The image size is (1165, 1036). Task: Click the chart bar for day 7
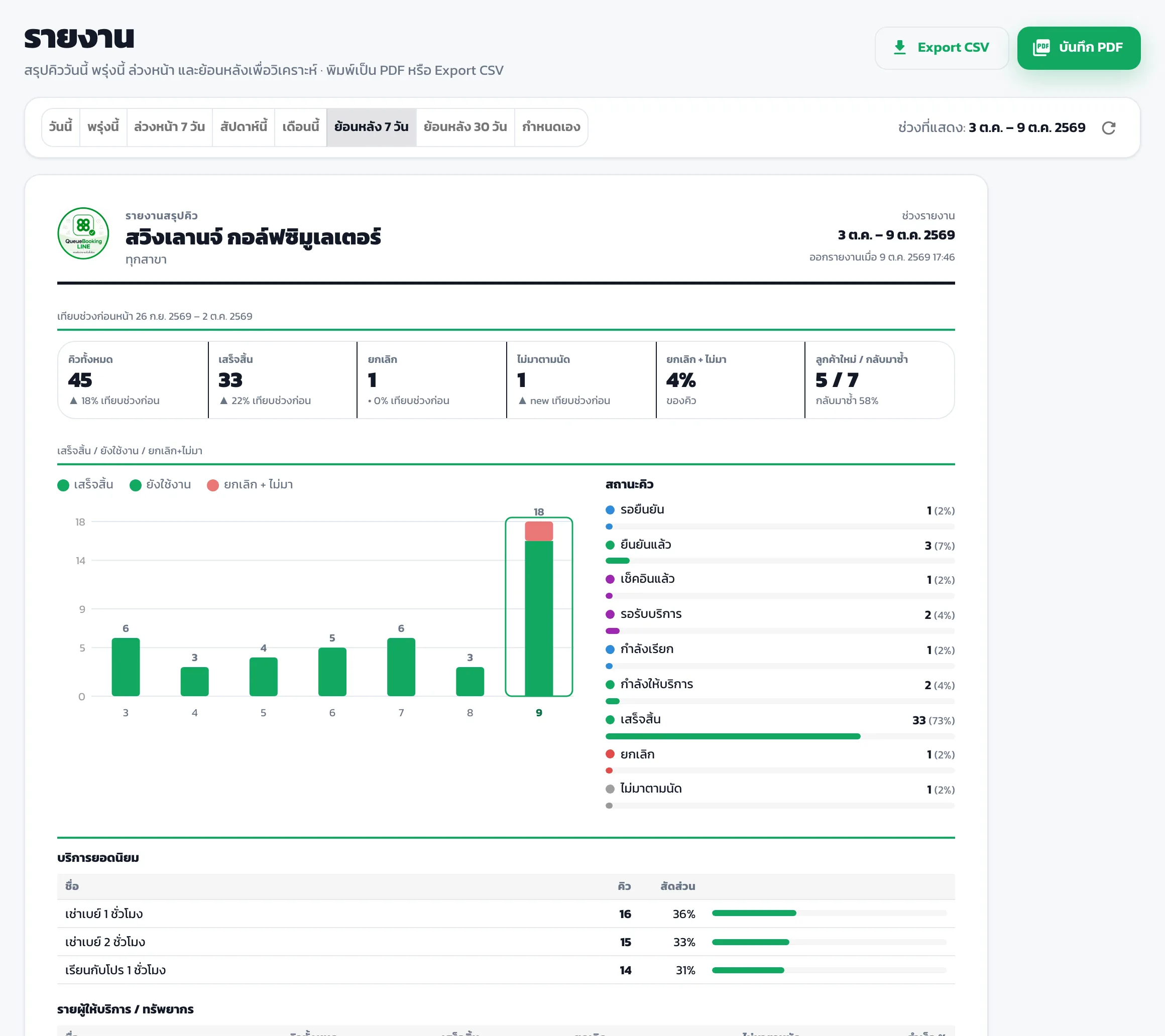(401, 667)
